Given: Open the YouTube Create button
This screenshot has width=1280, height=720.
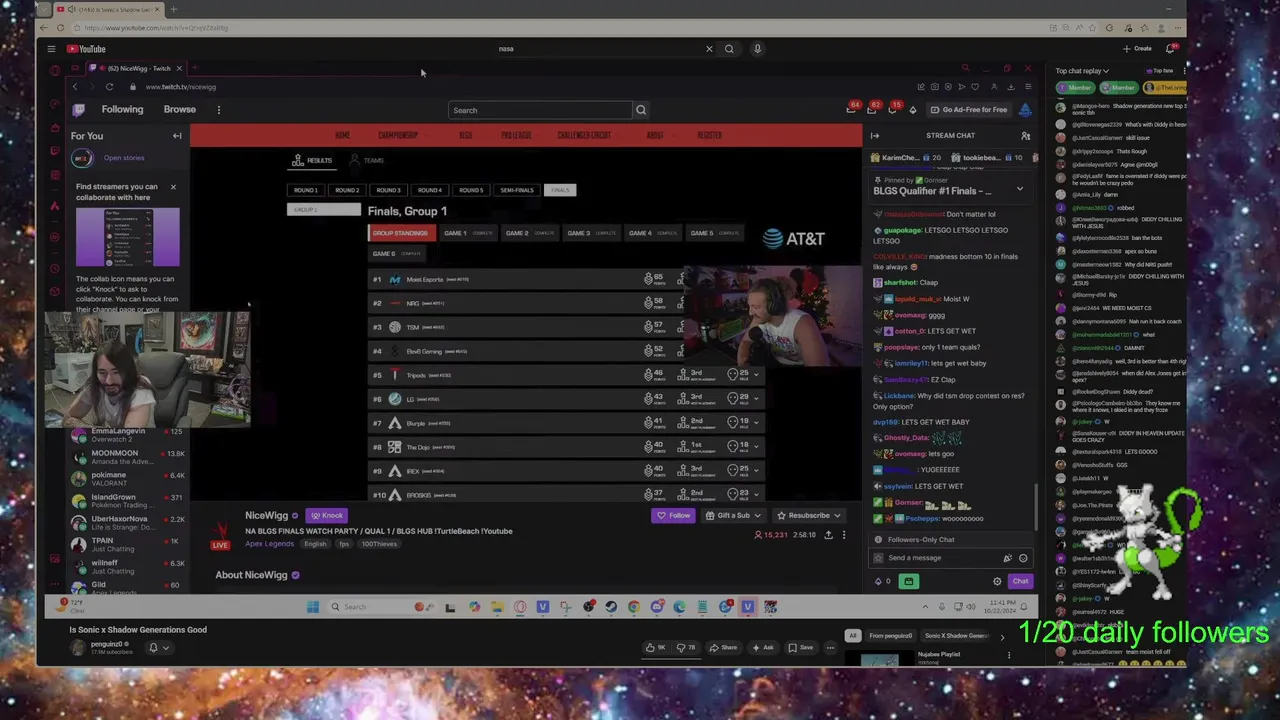Looking at the screenshot, I should (1137, 49).
